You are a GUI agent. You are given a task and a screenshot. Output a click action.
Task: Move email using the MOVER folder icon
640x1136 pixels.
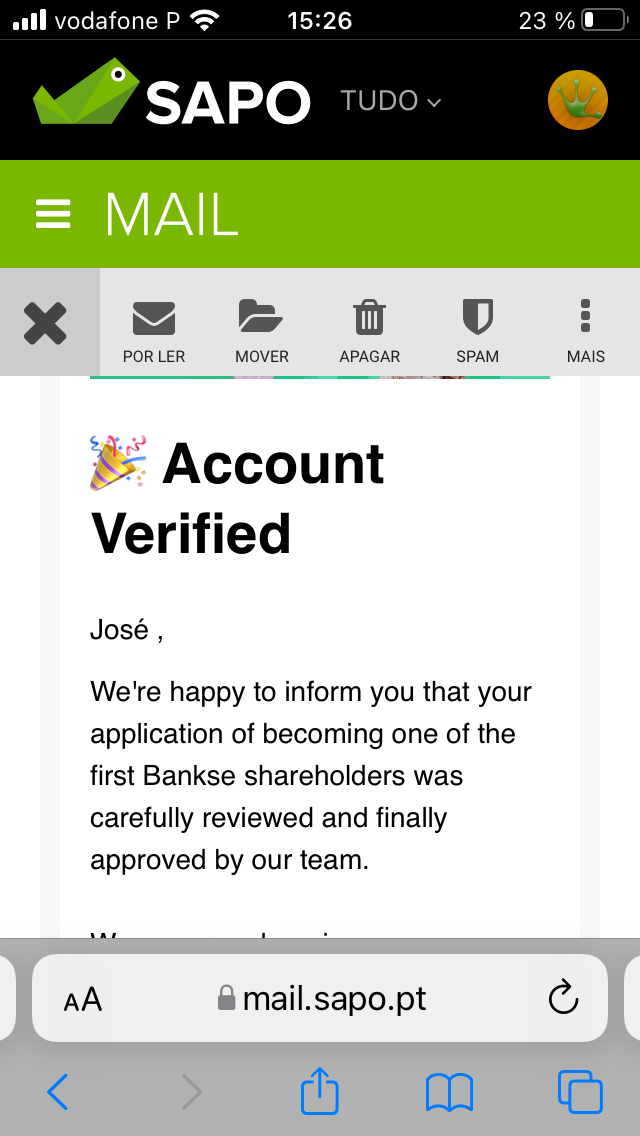coord(261,331)
